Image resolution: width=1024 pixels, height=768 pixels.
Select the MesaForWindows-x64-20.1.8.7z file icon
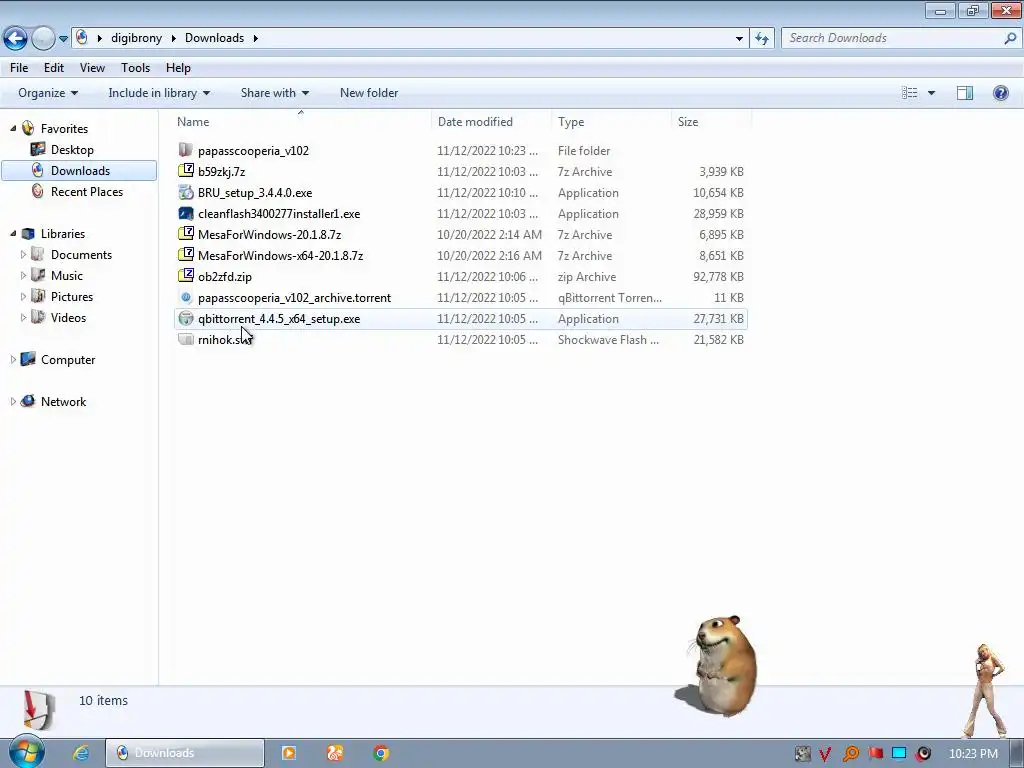(186, 255)
